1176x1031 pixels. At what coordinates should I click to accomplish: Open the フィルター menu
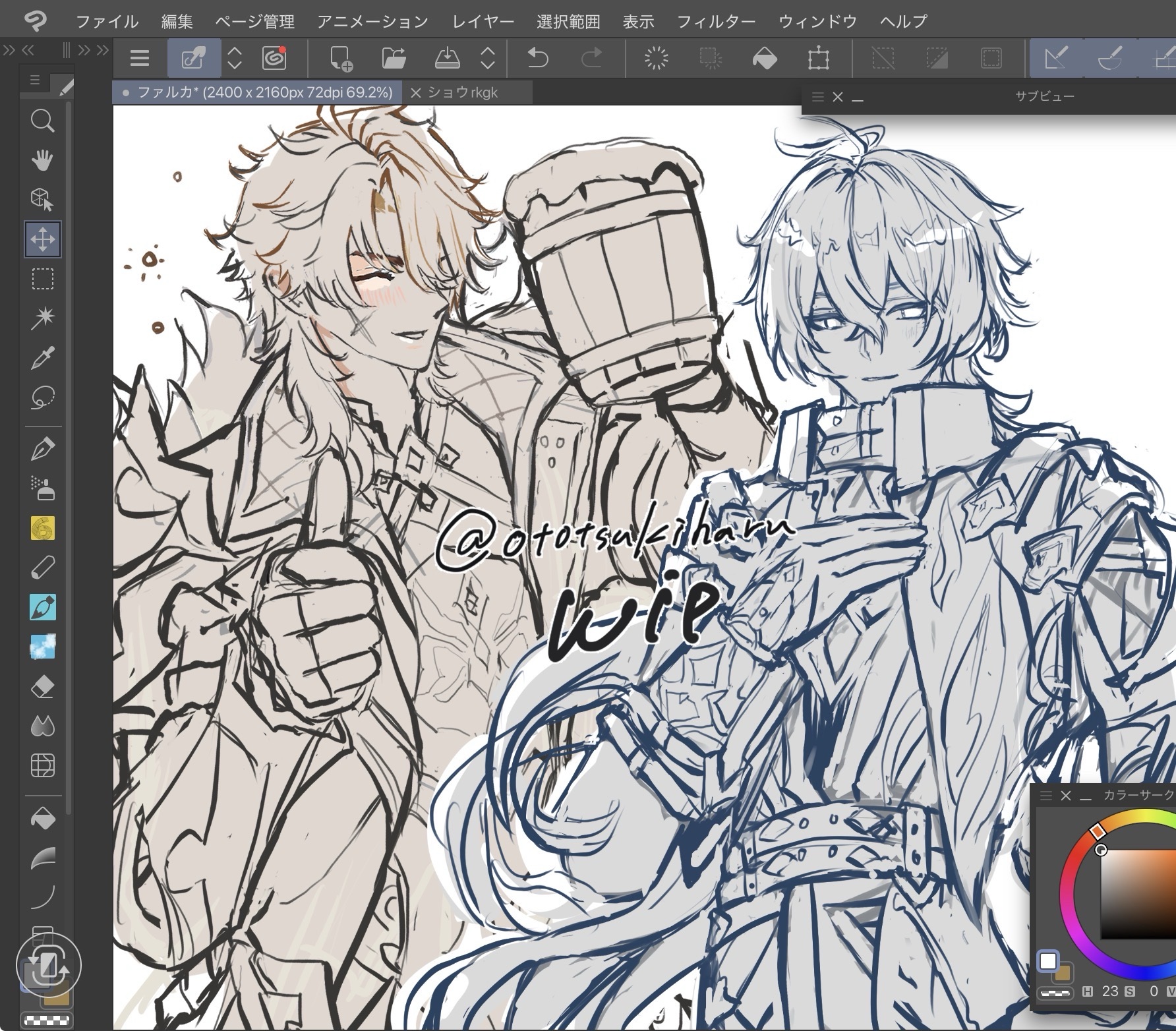(x=716, y=22)
